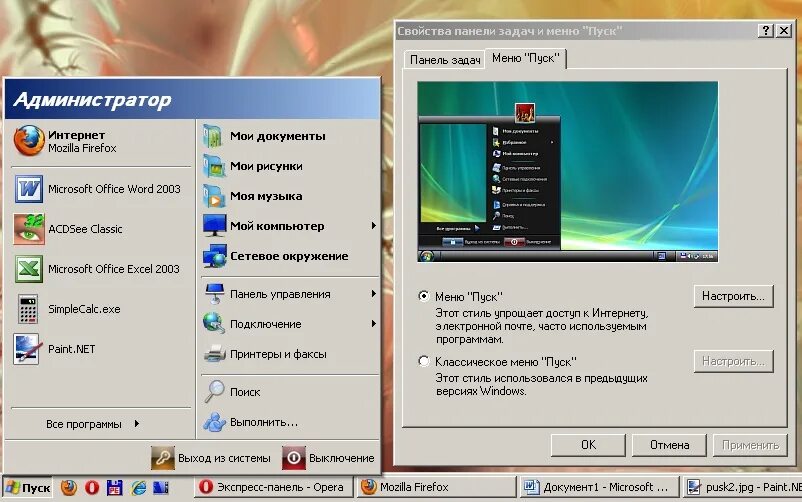Open Сетевое окружение network icon
802x502 pixels.
[x=214, y=256]
